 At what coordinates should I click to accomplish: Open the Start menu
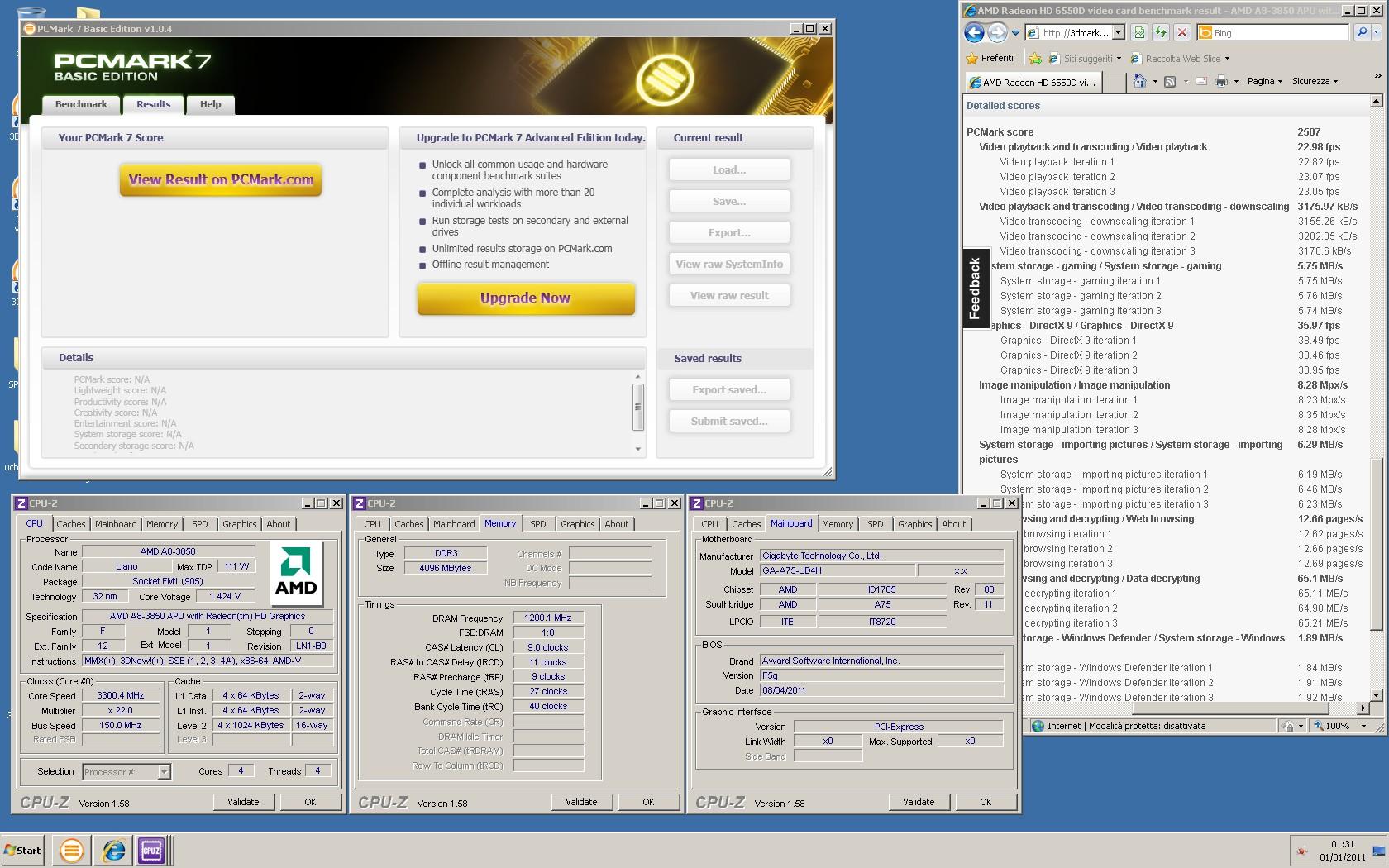[x=22, y=850]
